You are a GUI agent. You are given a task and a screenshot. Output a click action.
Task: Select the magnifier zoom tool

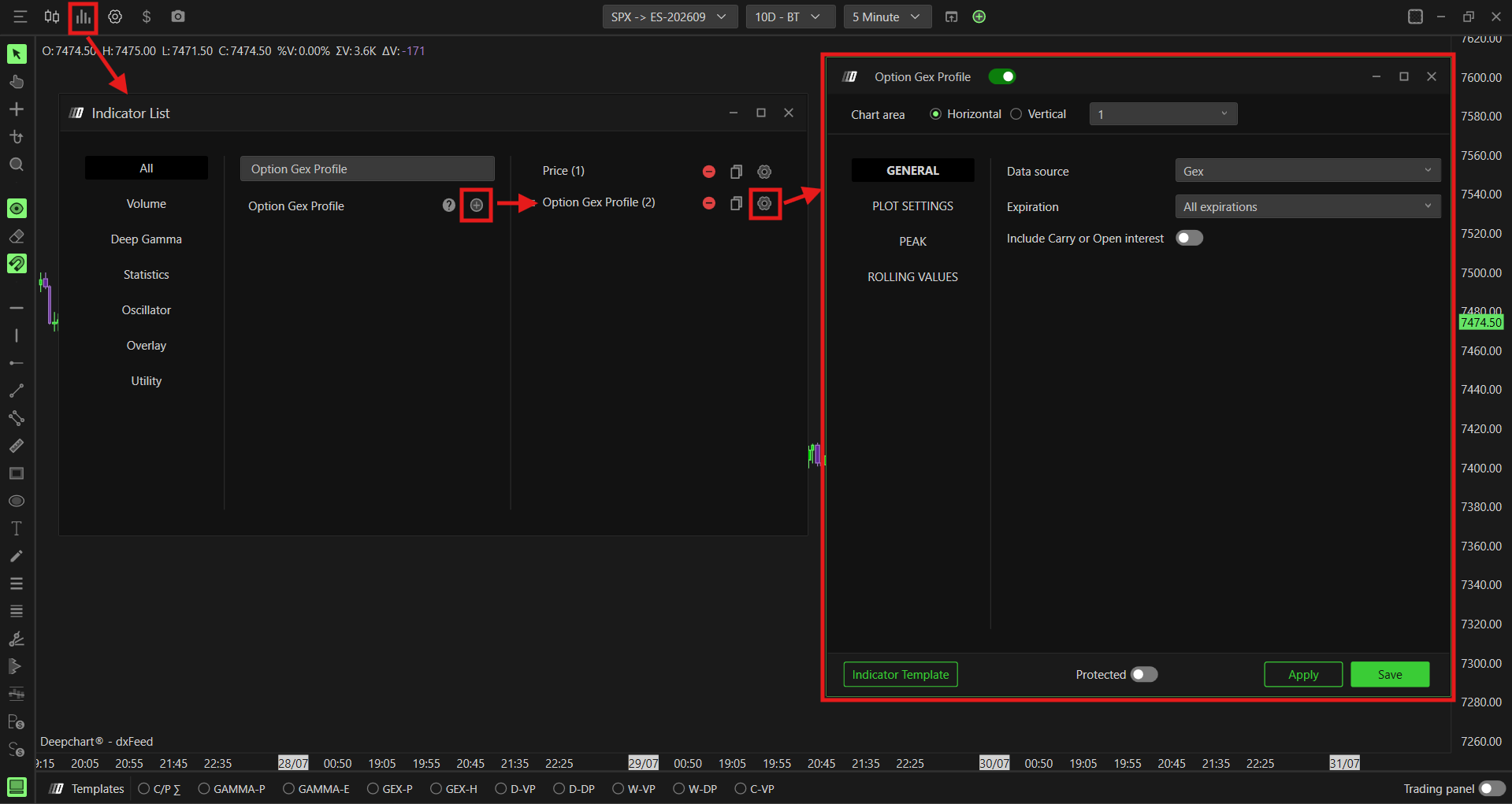click(17, 165)
